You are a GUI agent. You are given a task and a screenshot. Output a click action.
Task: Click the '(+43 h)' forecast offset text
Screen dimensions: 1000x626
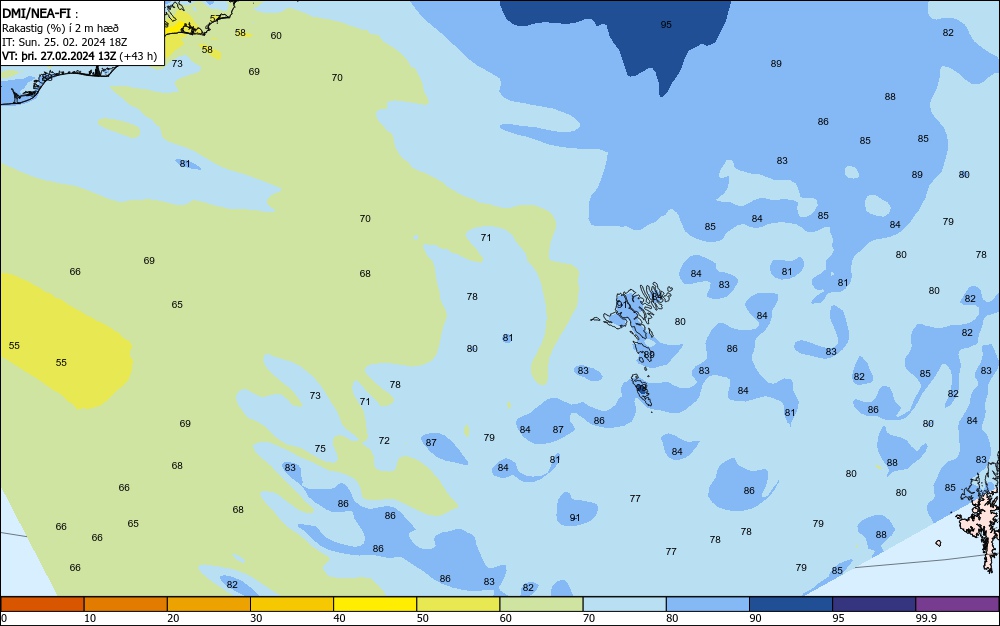click(138, 56)
